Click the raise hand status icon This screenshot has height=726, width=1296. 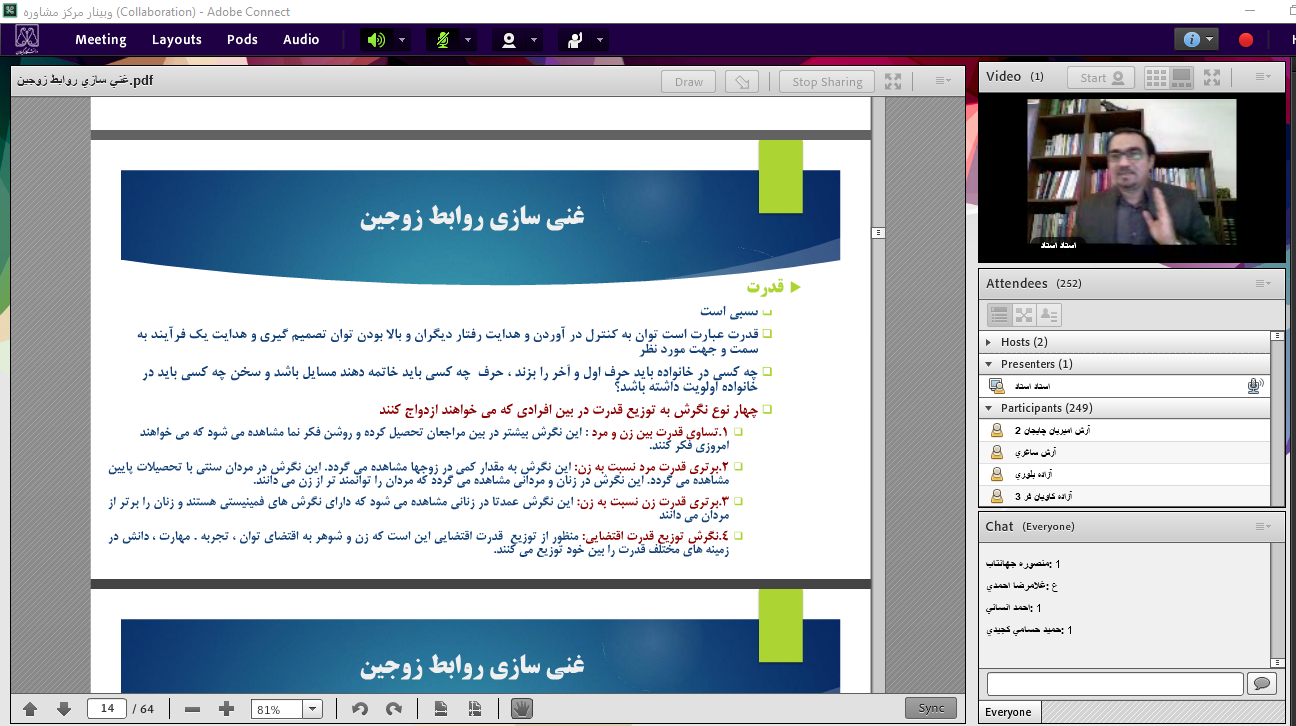tap(574, 40)
